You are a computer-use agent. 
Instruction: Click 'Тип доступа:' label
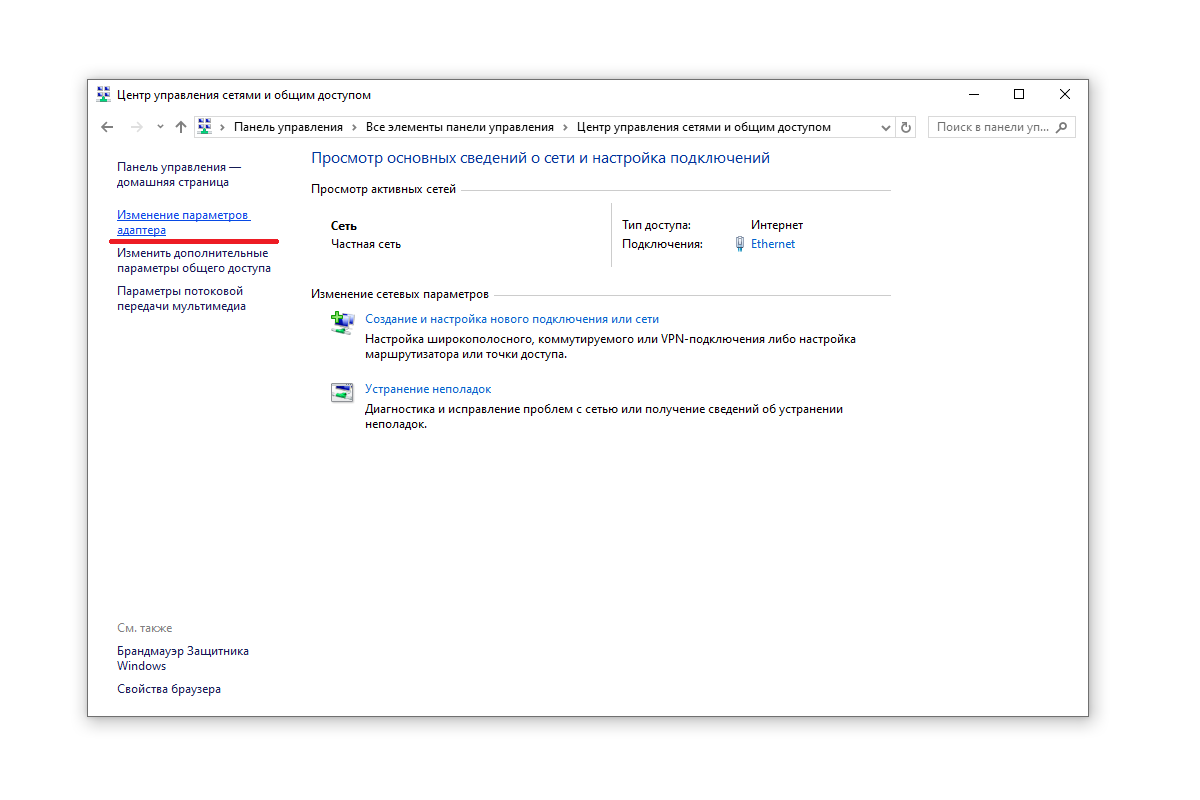click(x=656, y=225)
